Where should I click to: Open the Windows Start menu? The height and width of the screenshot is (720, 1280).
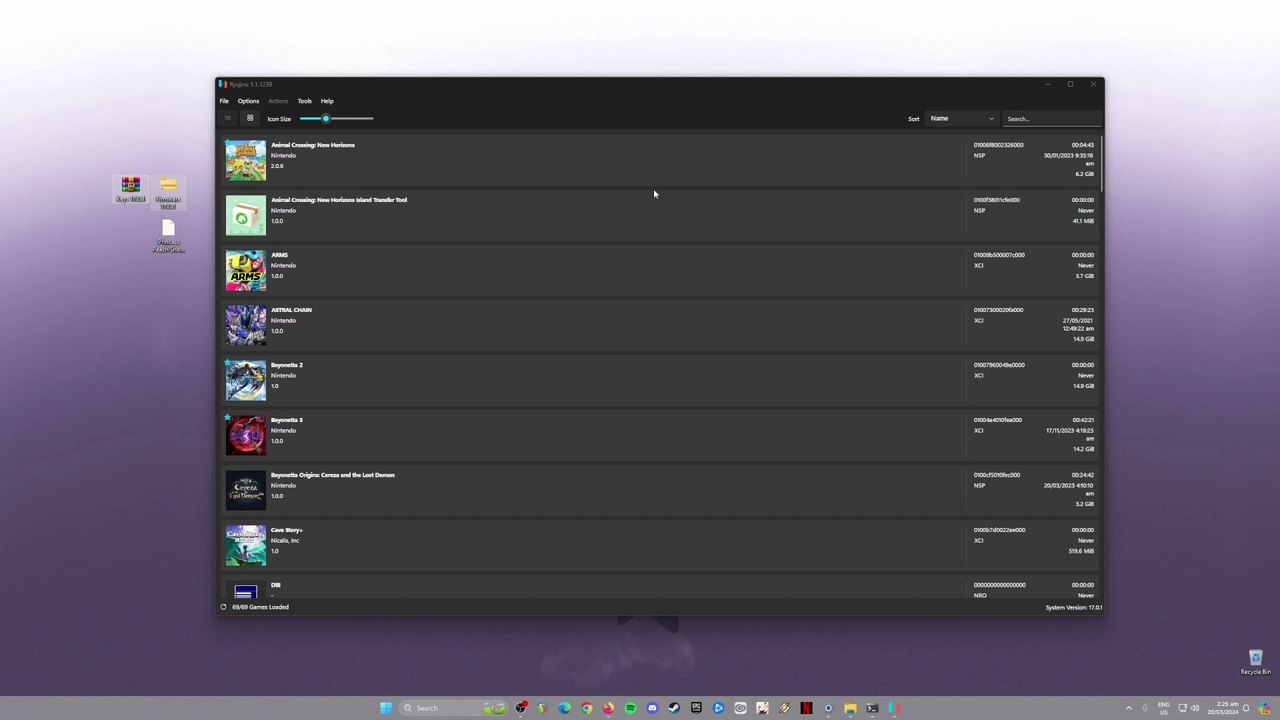[x=386, y=708]
